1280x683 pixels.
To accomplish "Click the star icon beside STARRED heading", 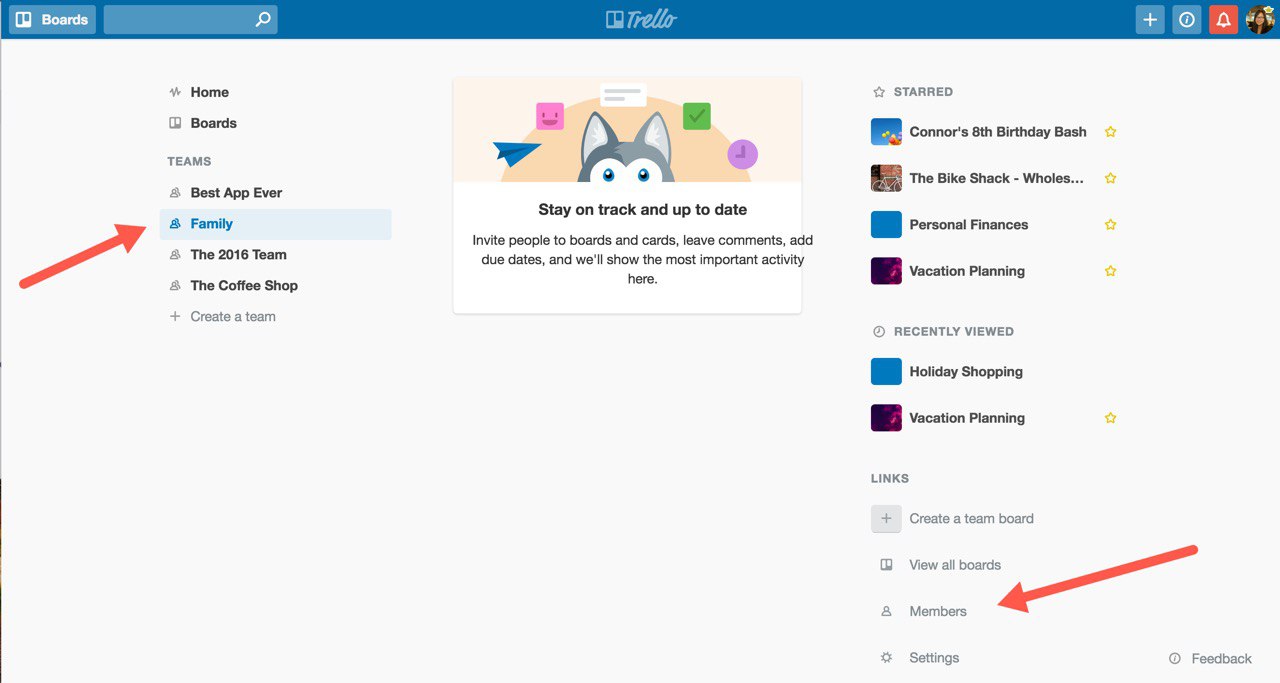I will (x=879, y=92).
